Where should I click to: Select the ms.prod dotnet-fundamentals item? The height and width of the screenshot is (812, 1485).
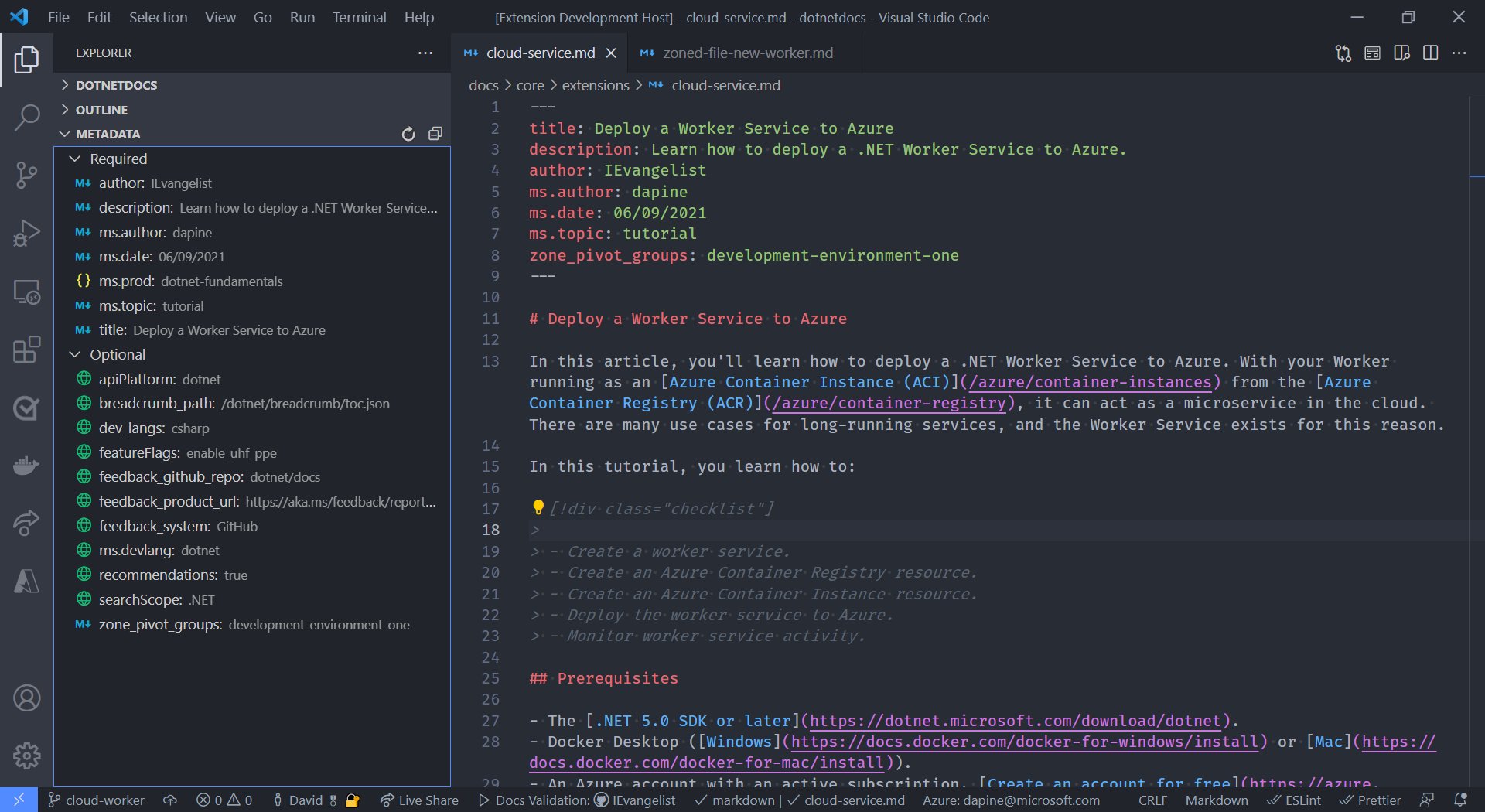[252, 281]
